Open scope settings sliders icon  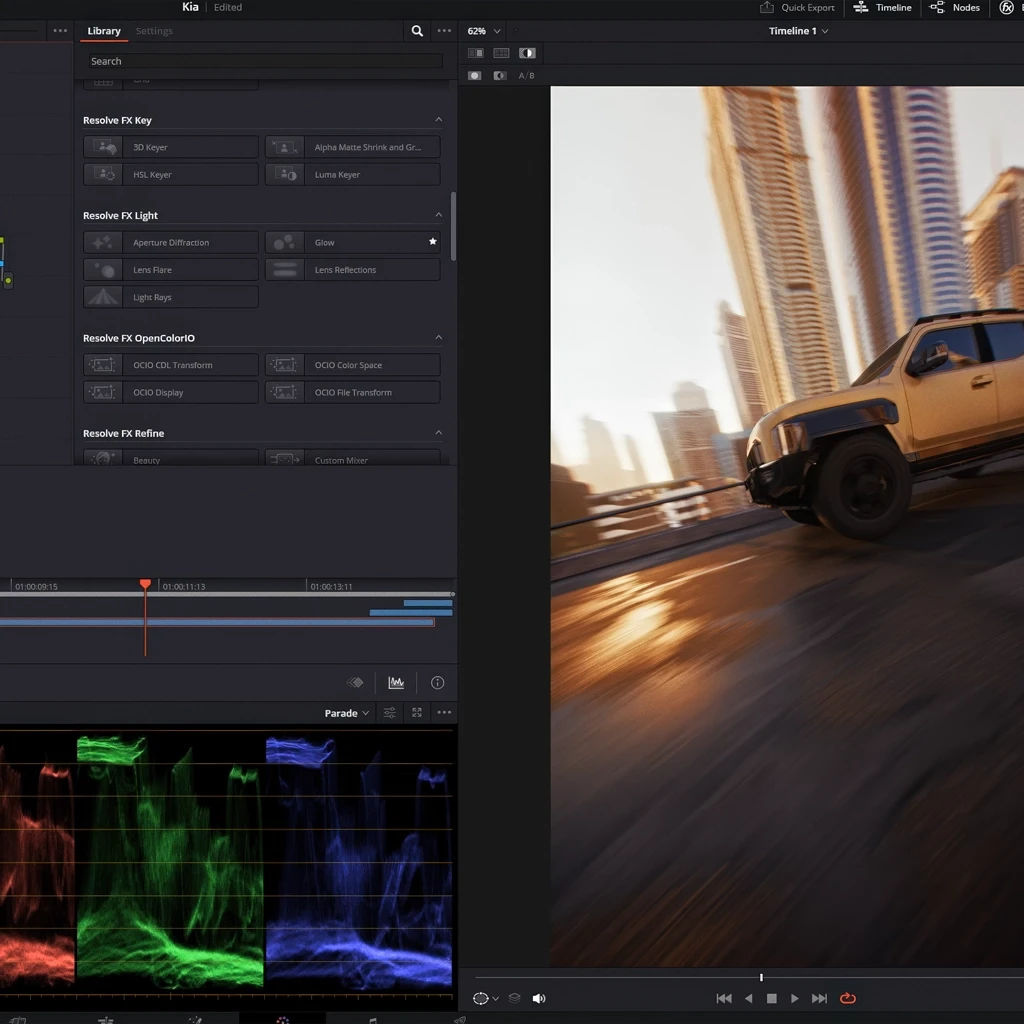point(390,713)
